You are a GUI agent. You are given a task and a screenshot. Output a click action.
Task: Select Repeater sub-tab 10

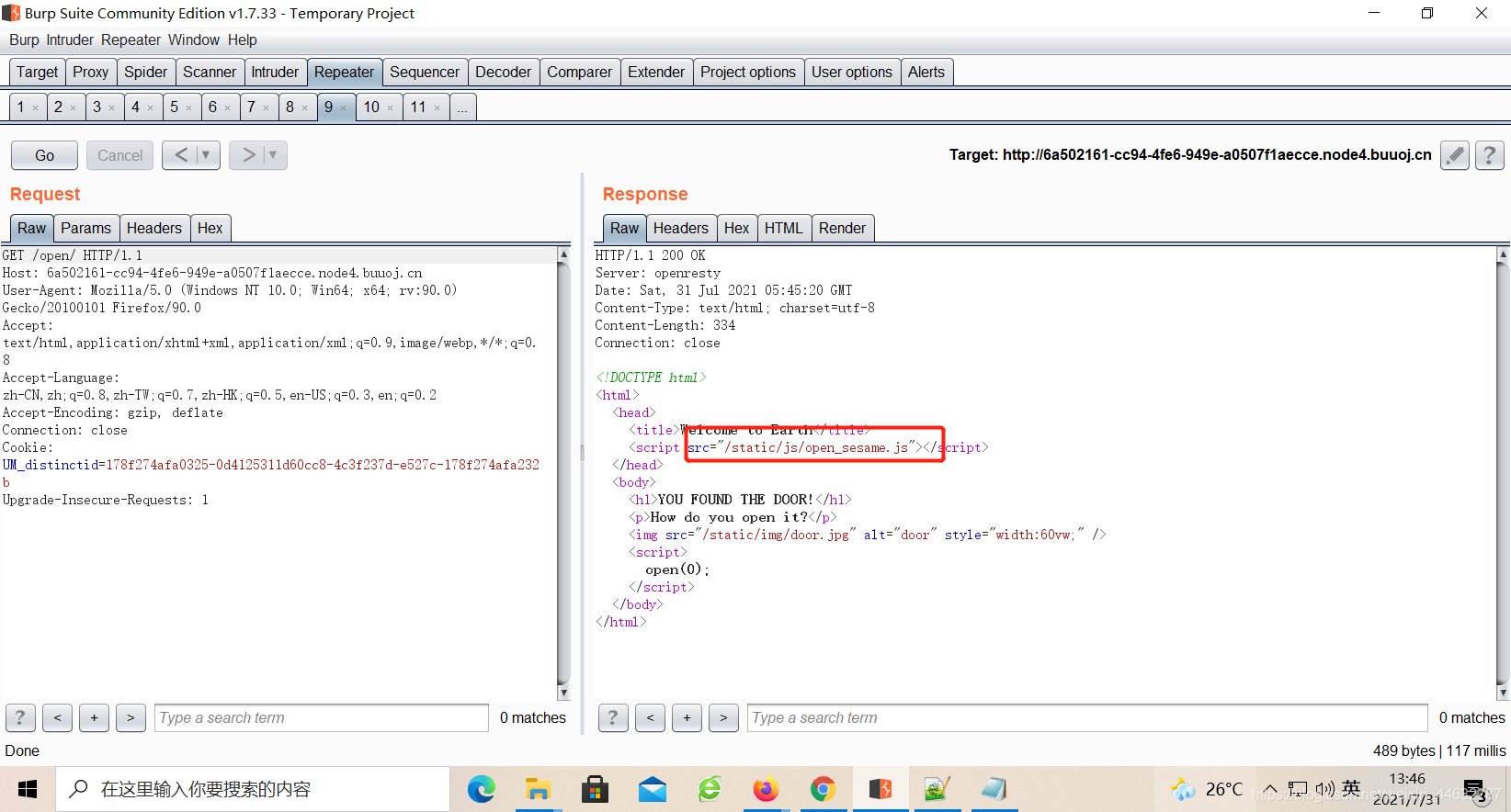pos(371,107)
